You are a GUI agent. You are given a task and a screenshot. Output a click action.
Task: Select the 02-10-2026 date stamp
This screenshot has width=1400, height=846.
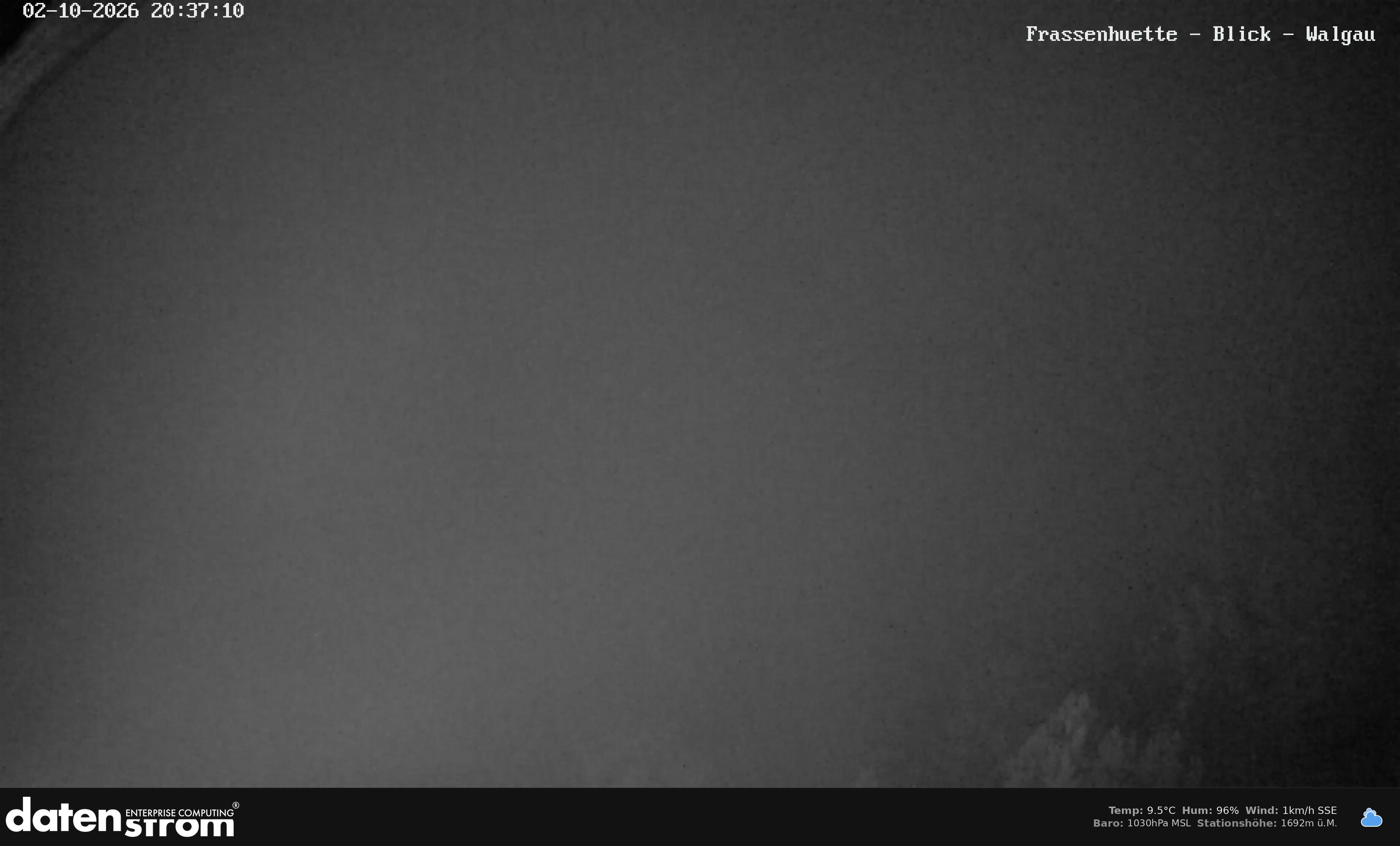coord(81,11)
